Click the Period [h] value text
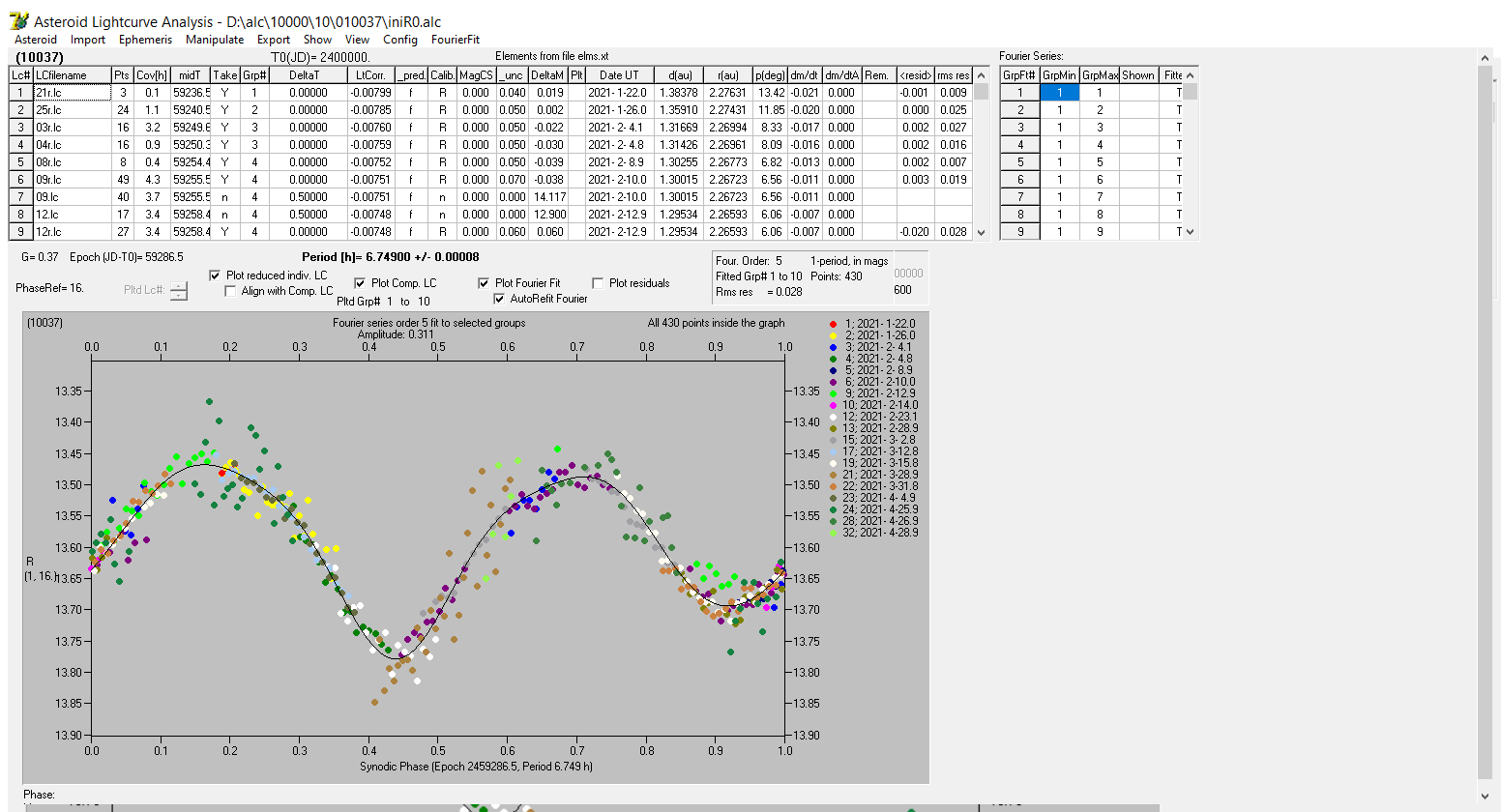The image size is (1501, 812). [390, 257]
